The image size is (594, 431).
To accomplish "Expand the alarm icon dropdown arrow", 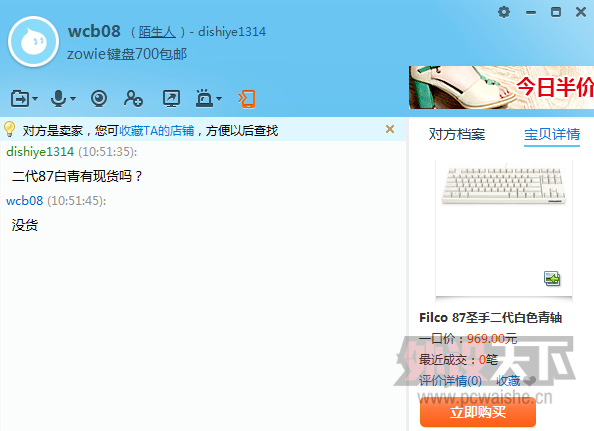I will [x=219, y=99].
